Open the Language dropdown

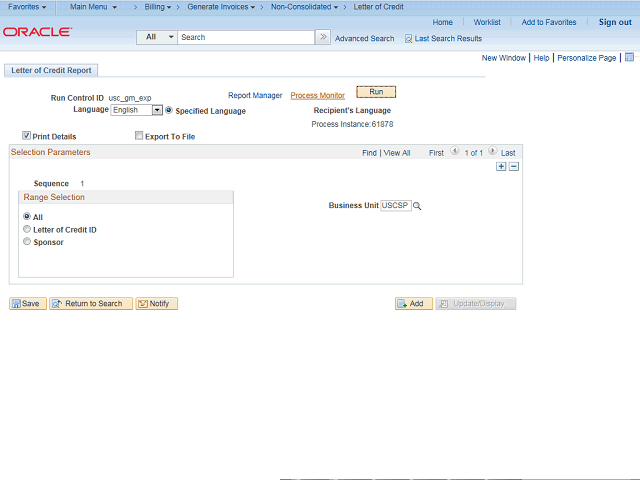[137, 110]
